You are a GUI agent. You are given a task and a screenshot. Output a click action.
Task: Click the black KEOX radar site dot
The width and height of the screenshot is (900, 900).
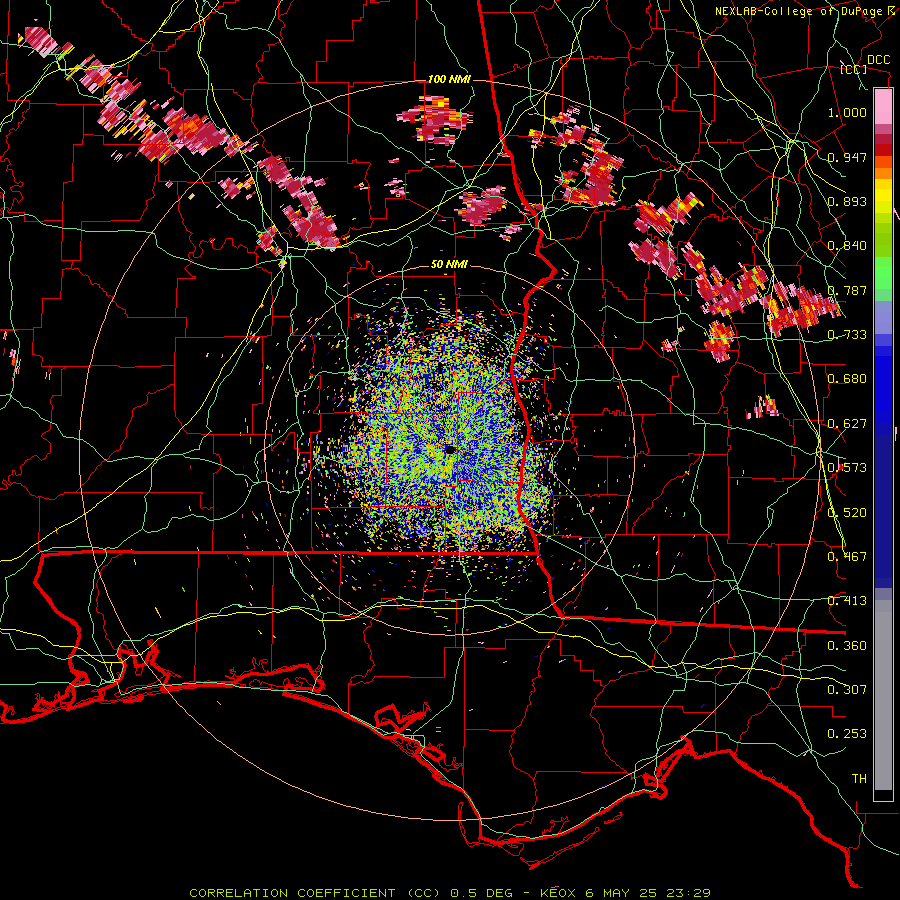pos(450,449)
